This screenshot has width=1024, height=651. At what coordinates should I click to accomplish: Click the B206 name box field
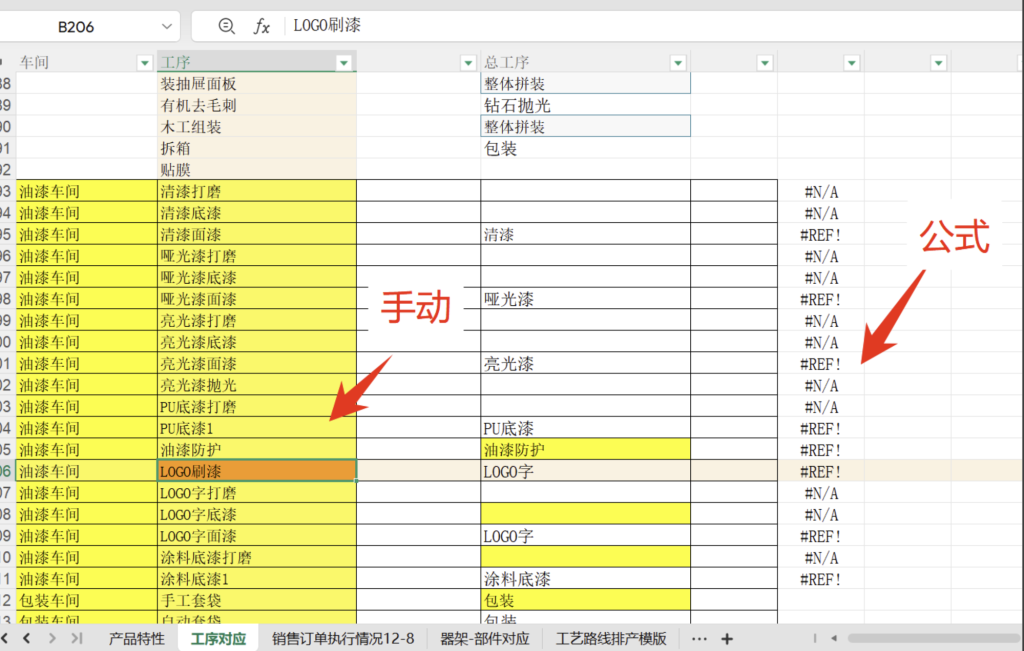click(x=76, y=27)
